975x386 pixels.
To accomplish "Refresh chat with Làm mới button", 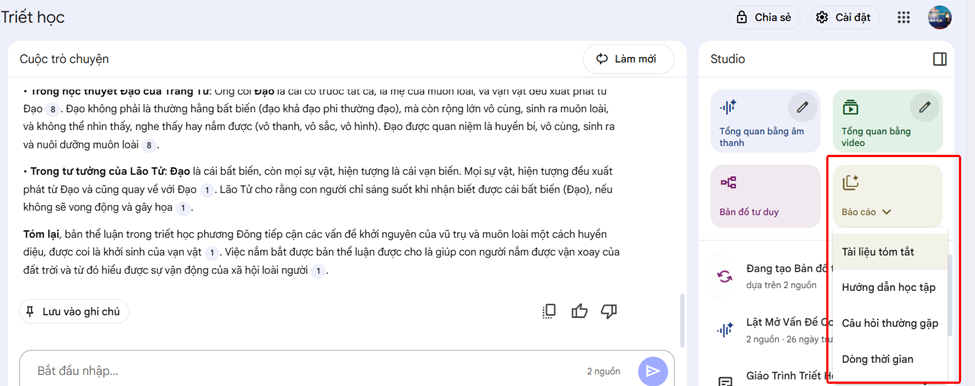I will (628, 59).
